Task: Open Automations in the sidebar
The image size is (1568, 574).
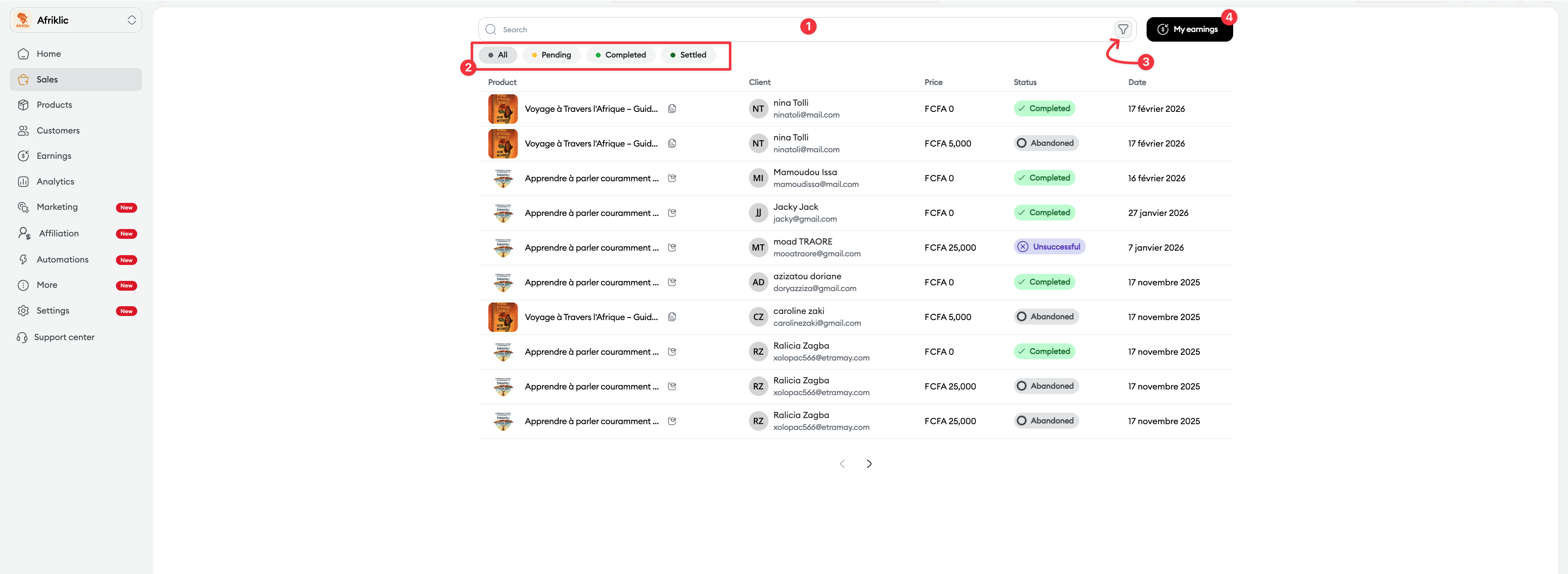Action: click(x=62, y=259)
